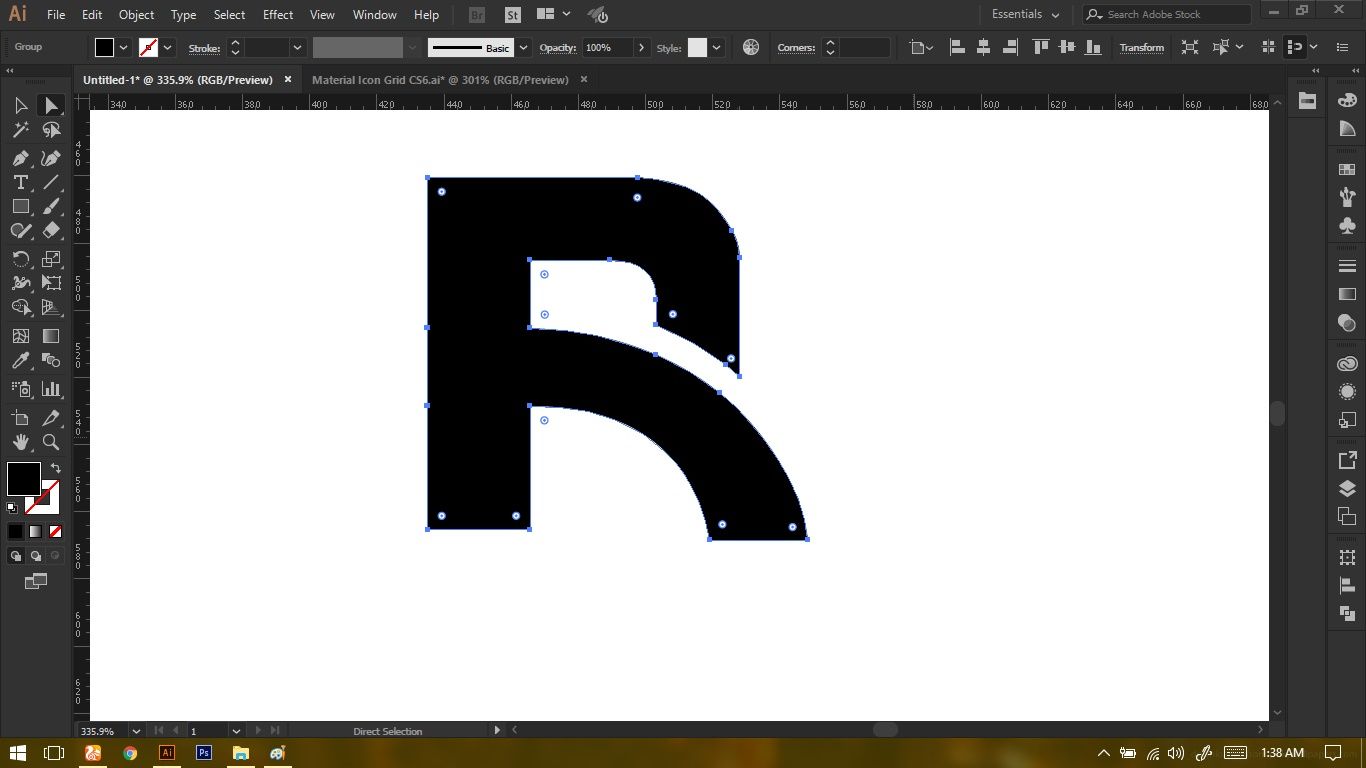Select the Lasso tool
This screenshot has height=768, width=1366.
pyautogui.click(x=51, y=130)
